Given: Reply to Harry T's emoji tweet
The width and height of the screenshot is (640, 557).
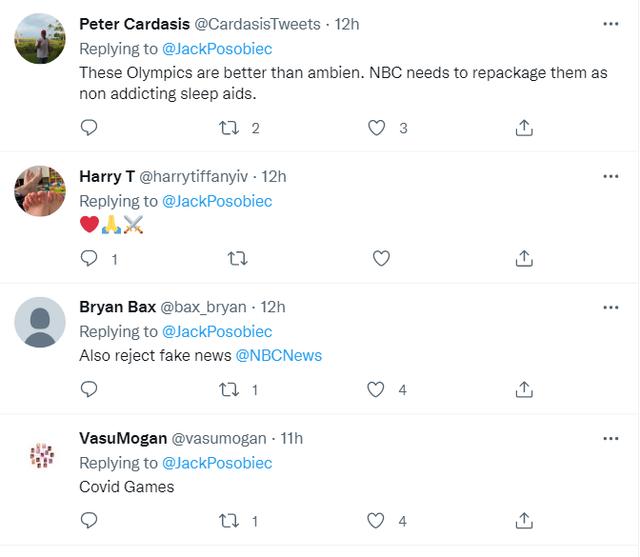Looking at the screenshot, I should pos(89,258).
